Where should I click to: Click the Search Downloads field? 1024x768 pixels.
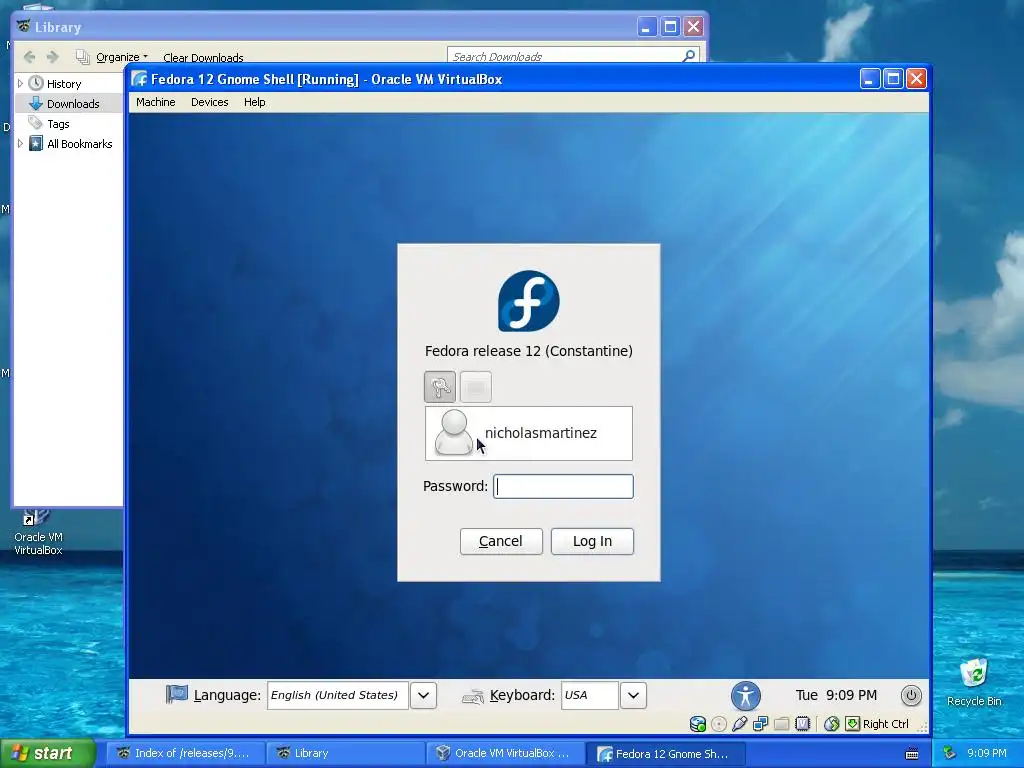click(x=573, y=56)
